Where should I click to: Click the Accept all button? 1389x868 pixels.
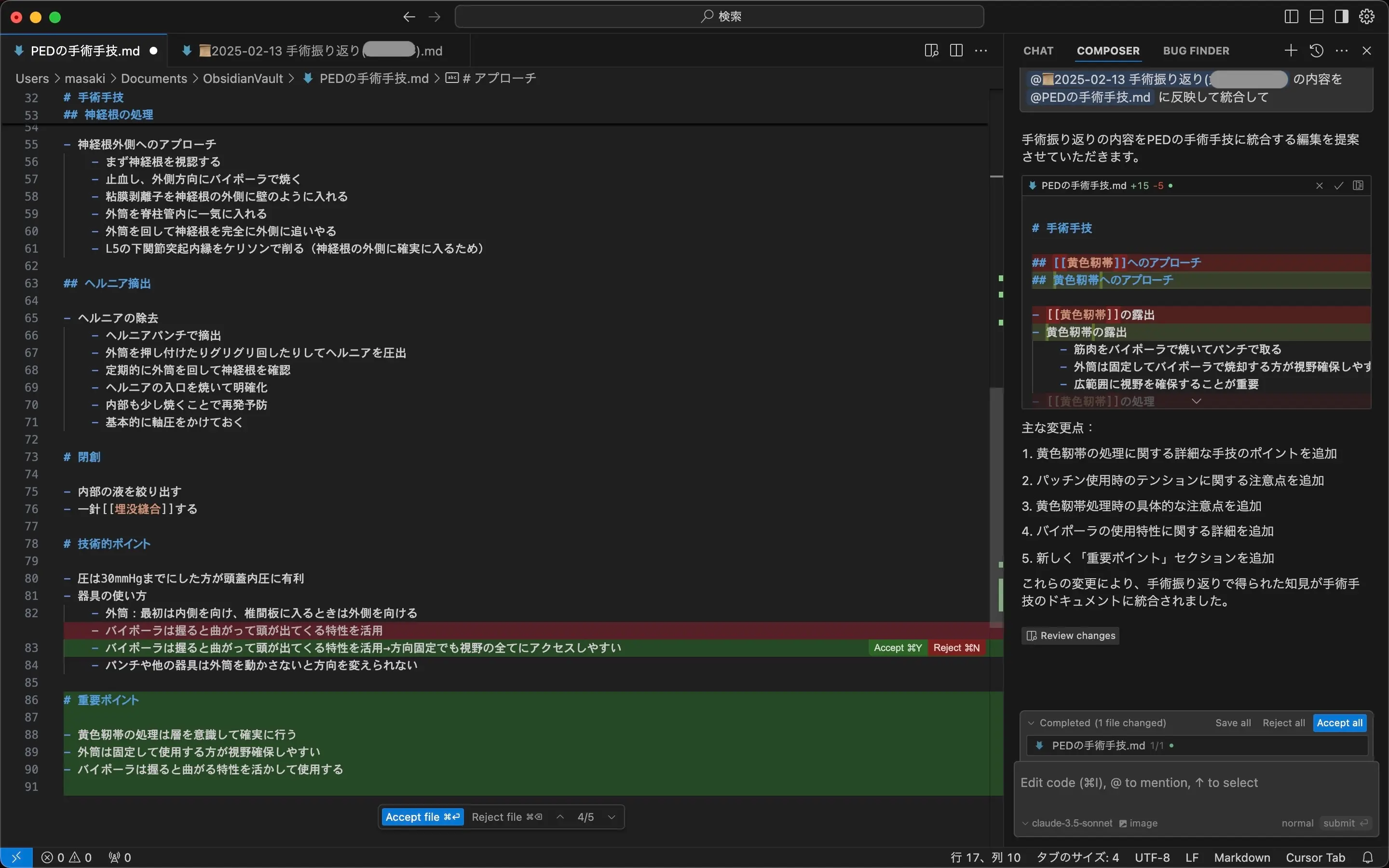(1340, 723)
